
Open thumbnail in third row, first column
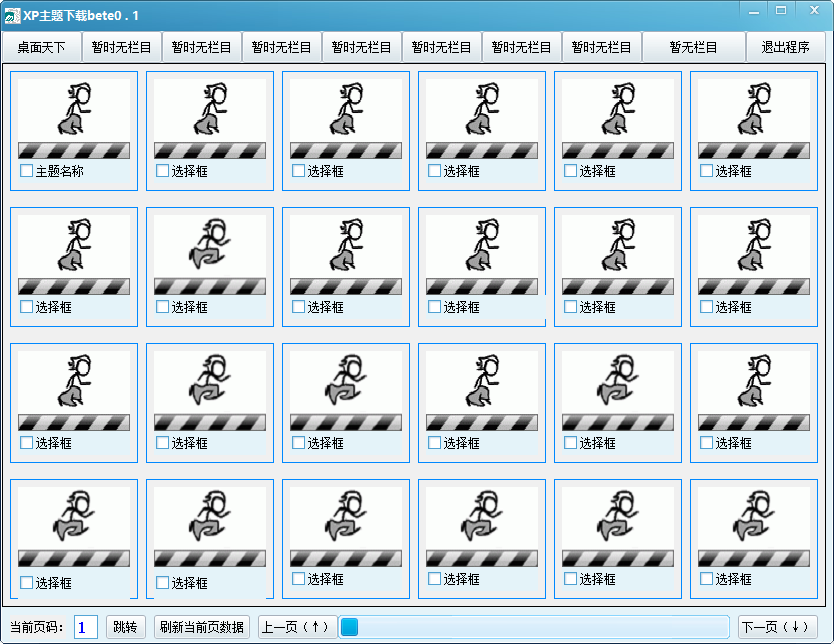tap(74, 391)
